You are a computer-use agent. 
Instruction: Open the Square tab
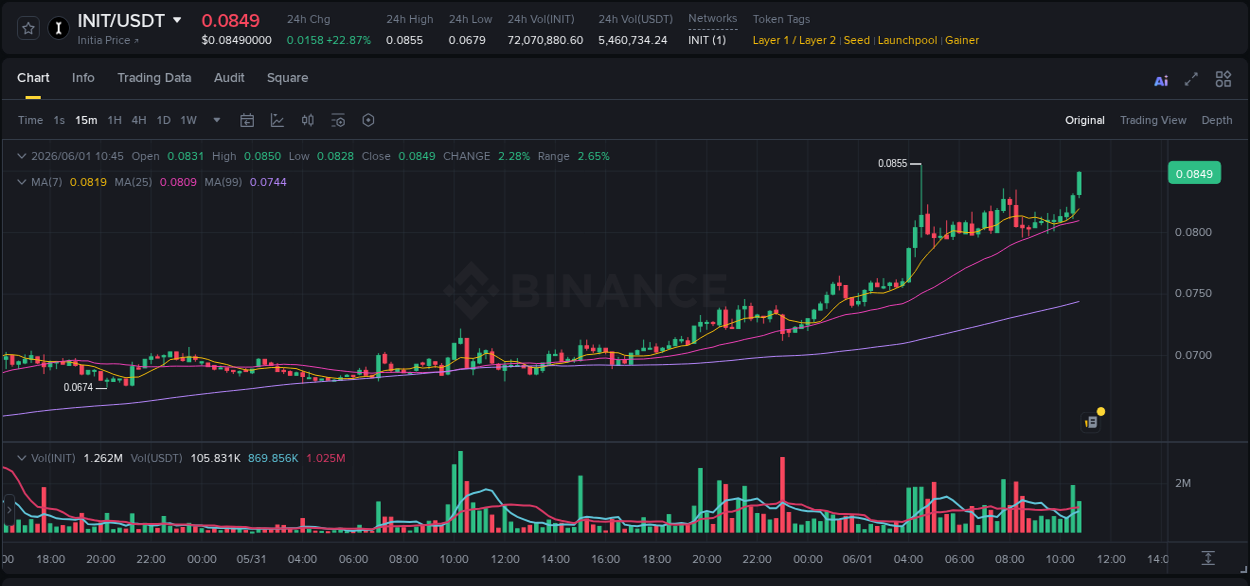(287, 78)
